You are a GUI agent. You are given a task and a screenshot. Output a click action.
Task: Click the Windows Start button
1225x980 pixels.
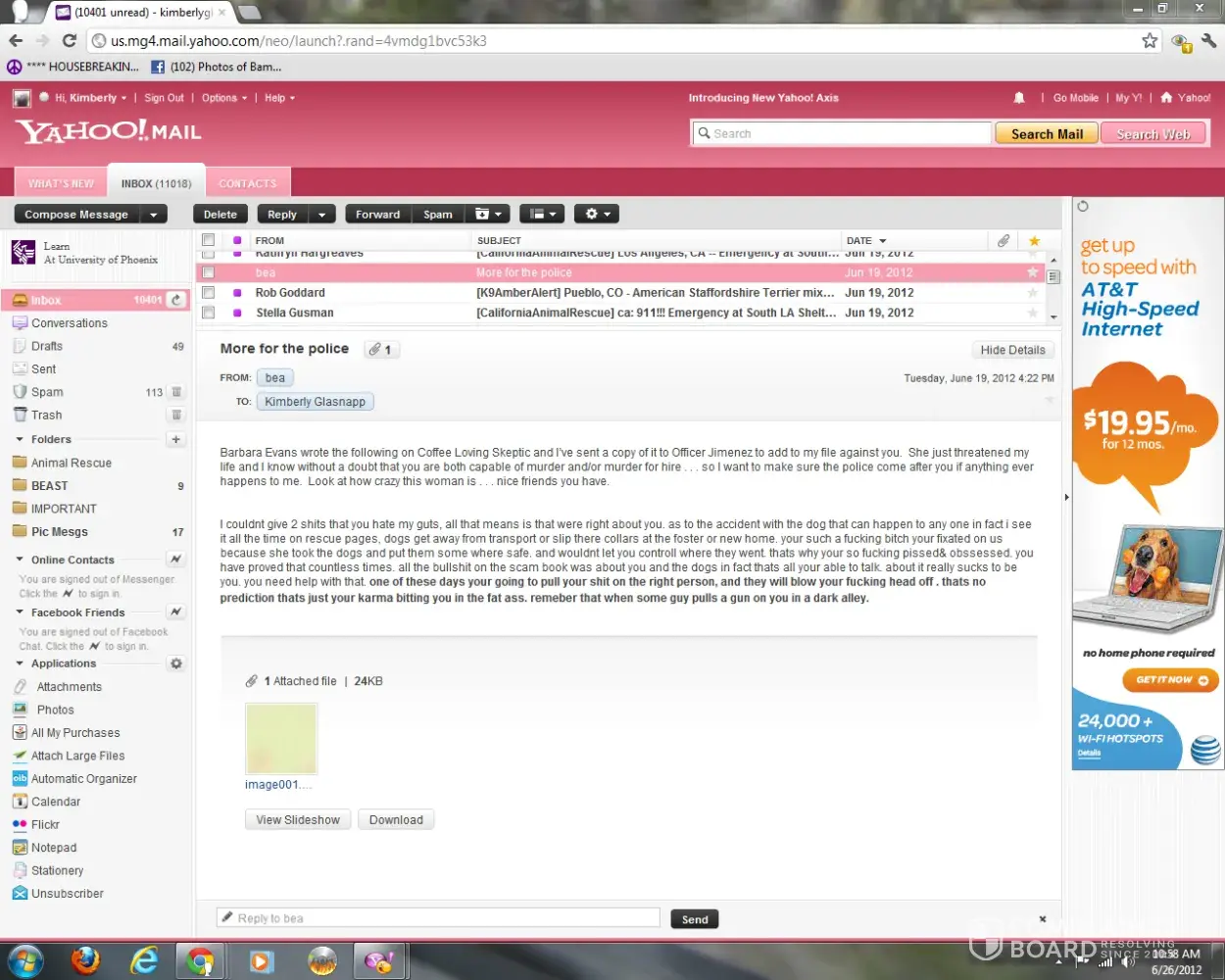26,960
